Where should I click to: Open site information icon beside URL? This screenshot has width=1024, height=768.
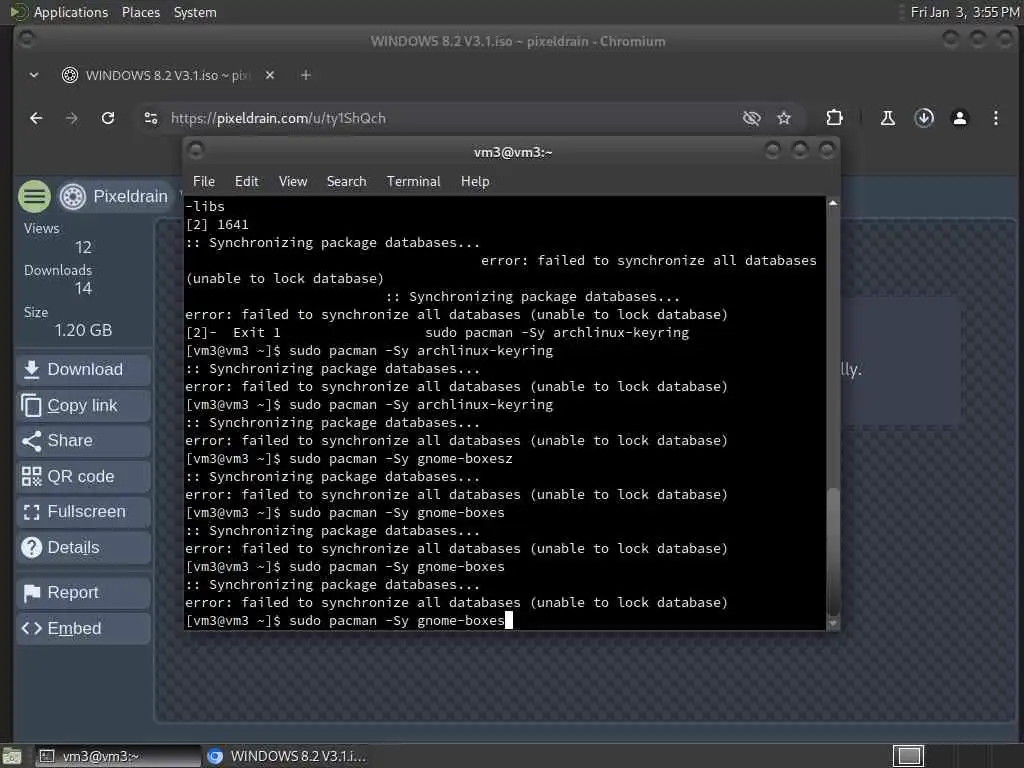pos(151,118)
